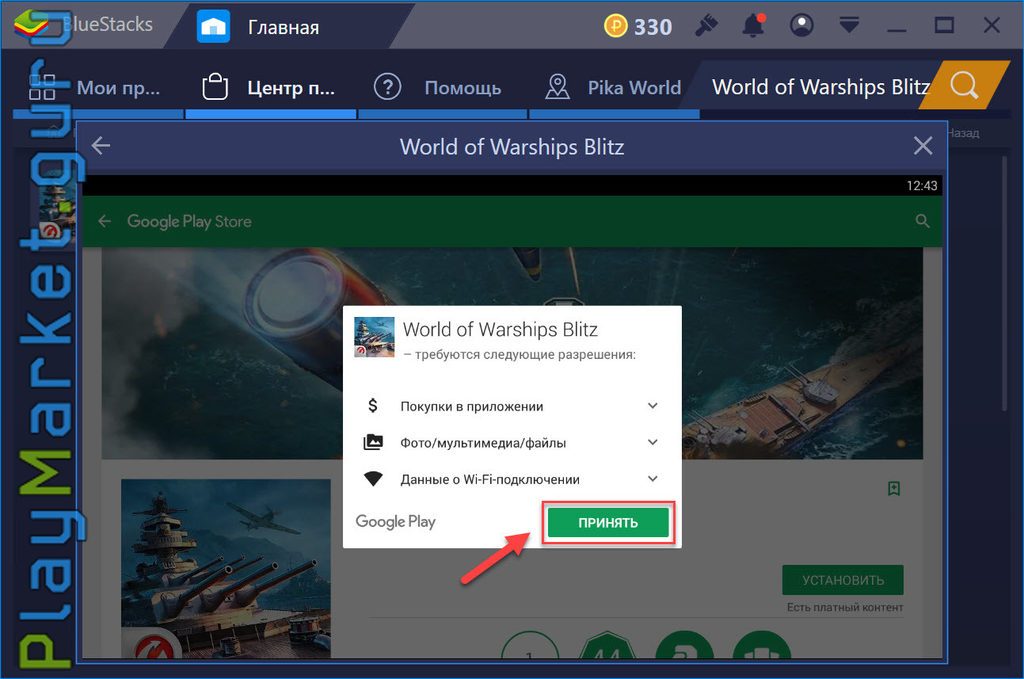
Task: Go back with the popup header arrow
Action: (x=101, y=146)
